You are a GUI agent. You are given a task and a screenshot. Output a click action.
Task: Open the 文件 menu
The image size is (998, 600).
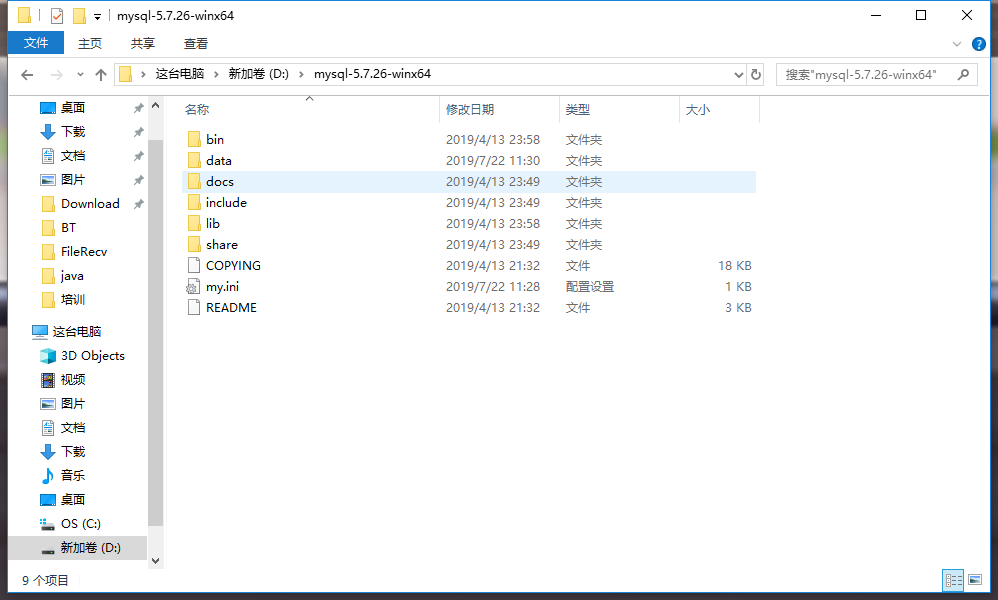pos(36,43)
